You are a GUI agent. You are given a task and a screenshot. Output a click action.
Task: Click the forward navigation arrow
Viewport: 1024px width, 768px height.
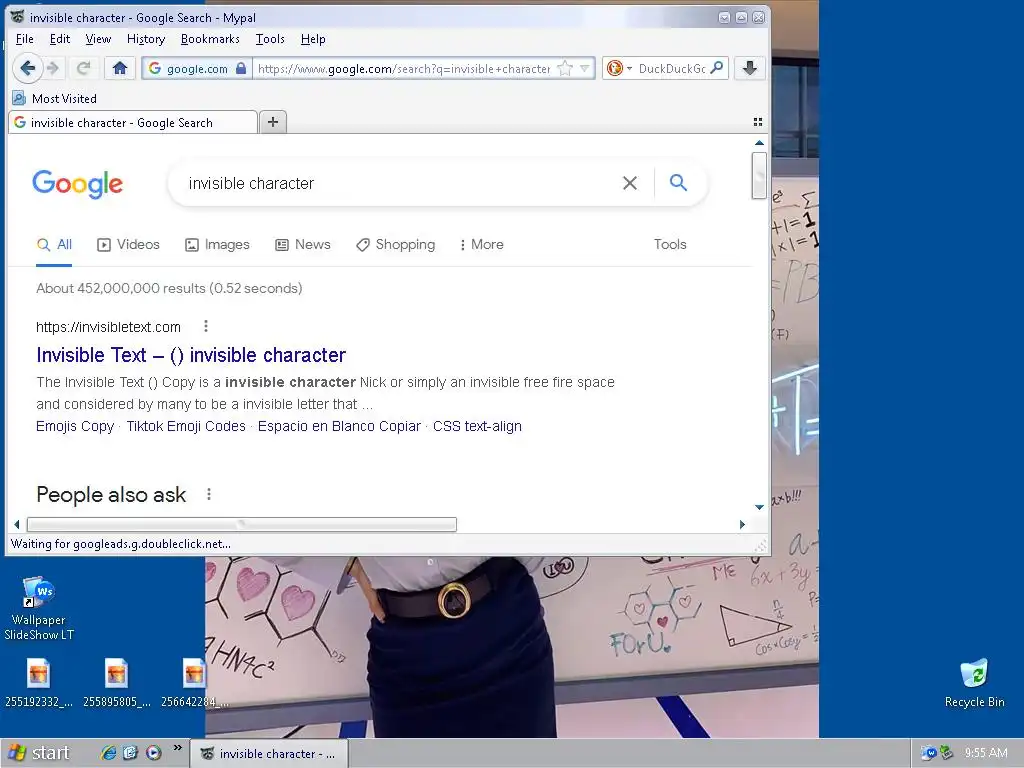click(x=54, y=68)
